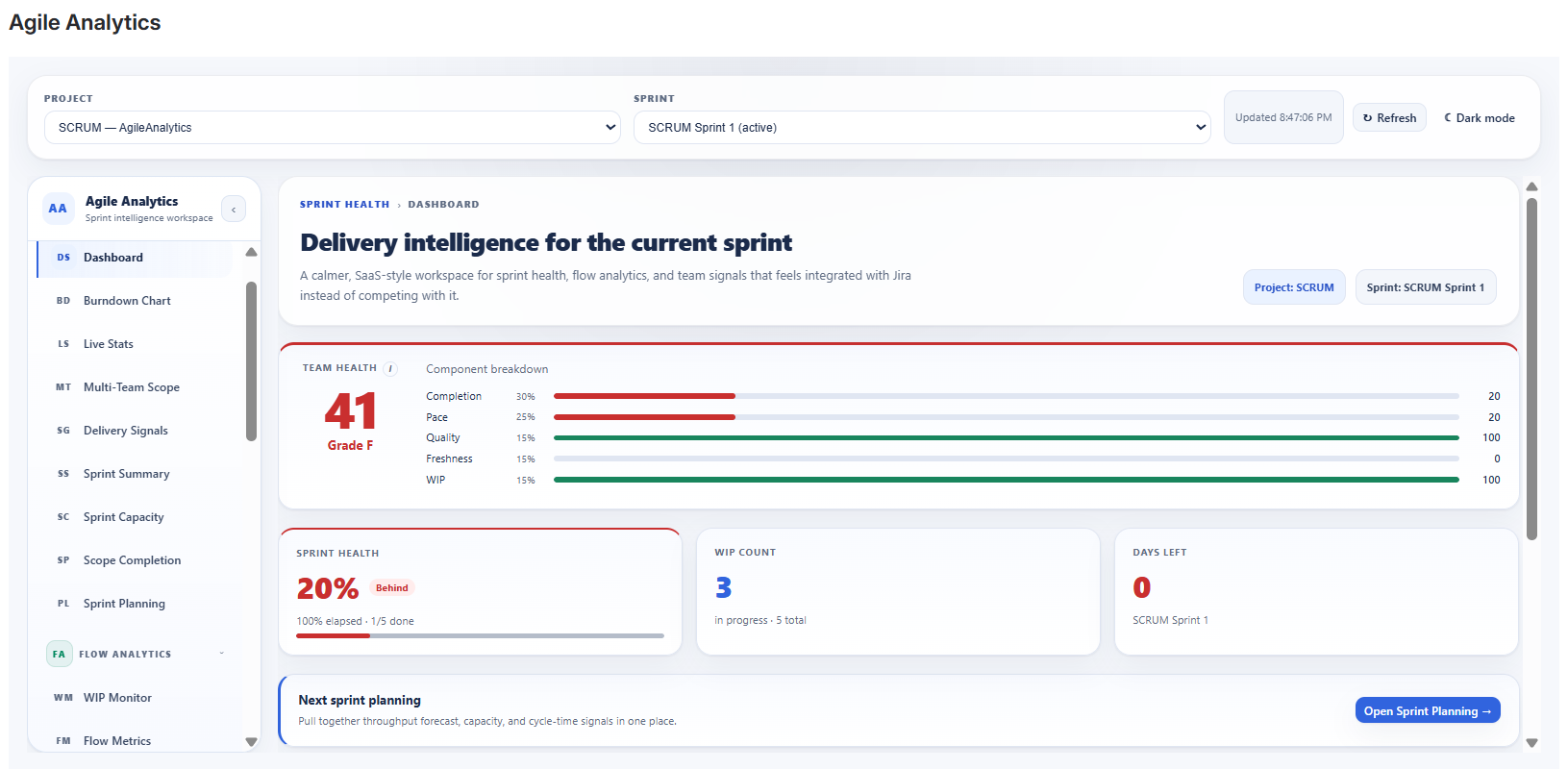Screen dimensions: 1568x769
Task: Select Scope Completion in the sidebar
Action: pyautogui.click(x=135, y=560)
